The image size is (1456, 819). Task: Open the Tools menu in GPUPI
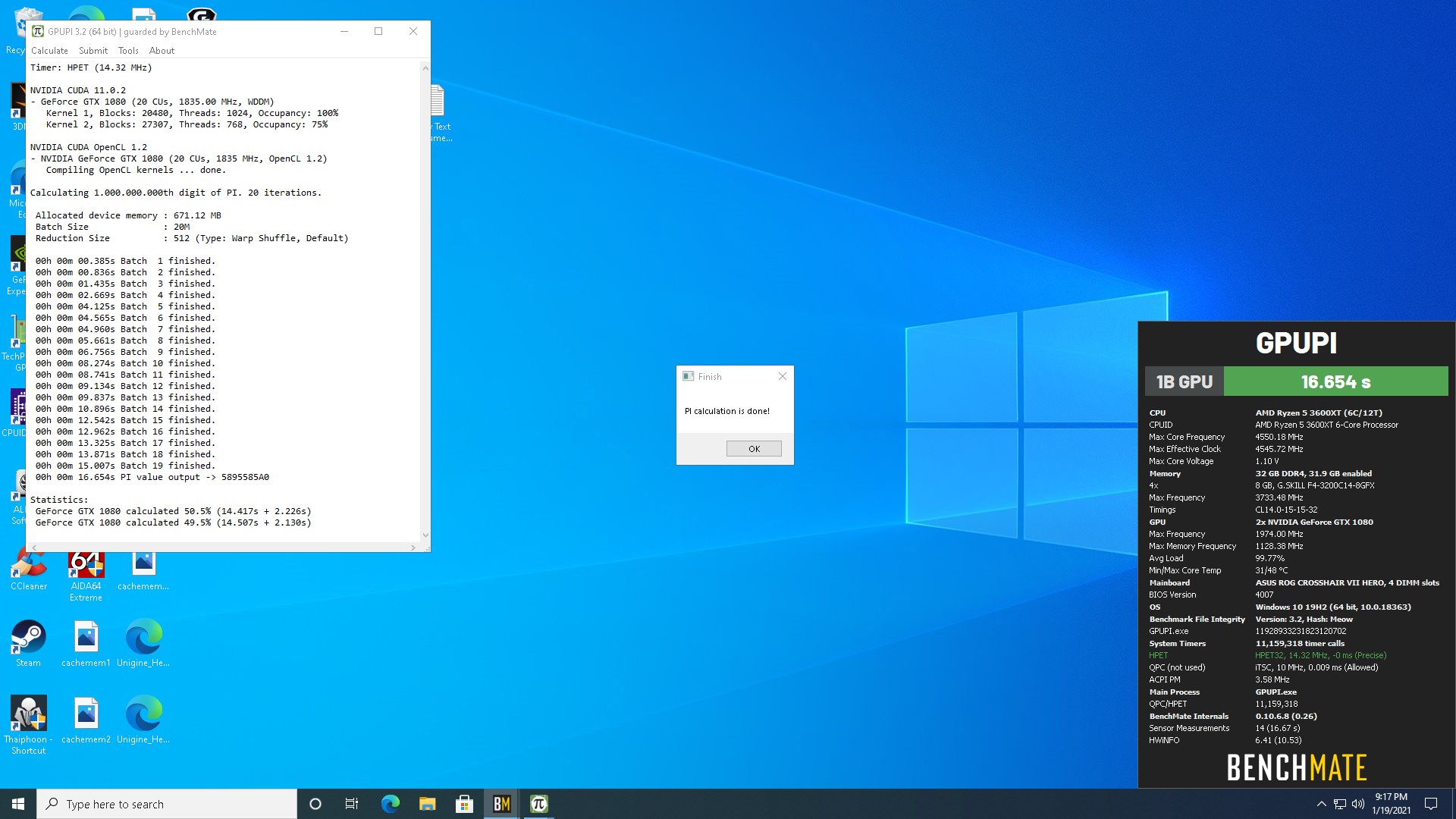(128, 51)
